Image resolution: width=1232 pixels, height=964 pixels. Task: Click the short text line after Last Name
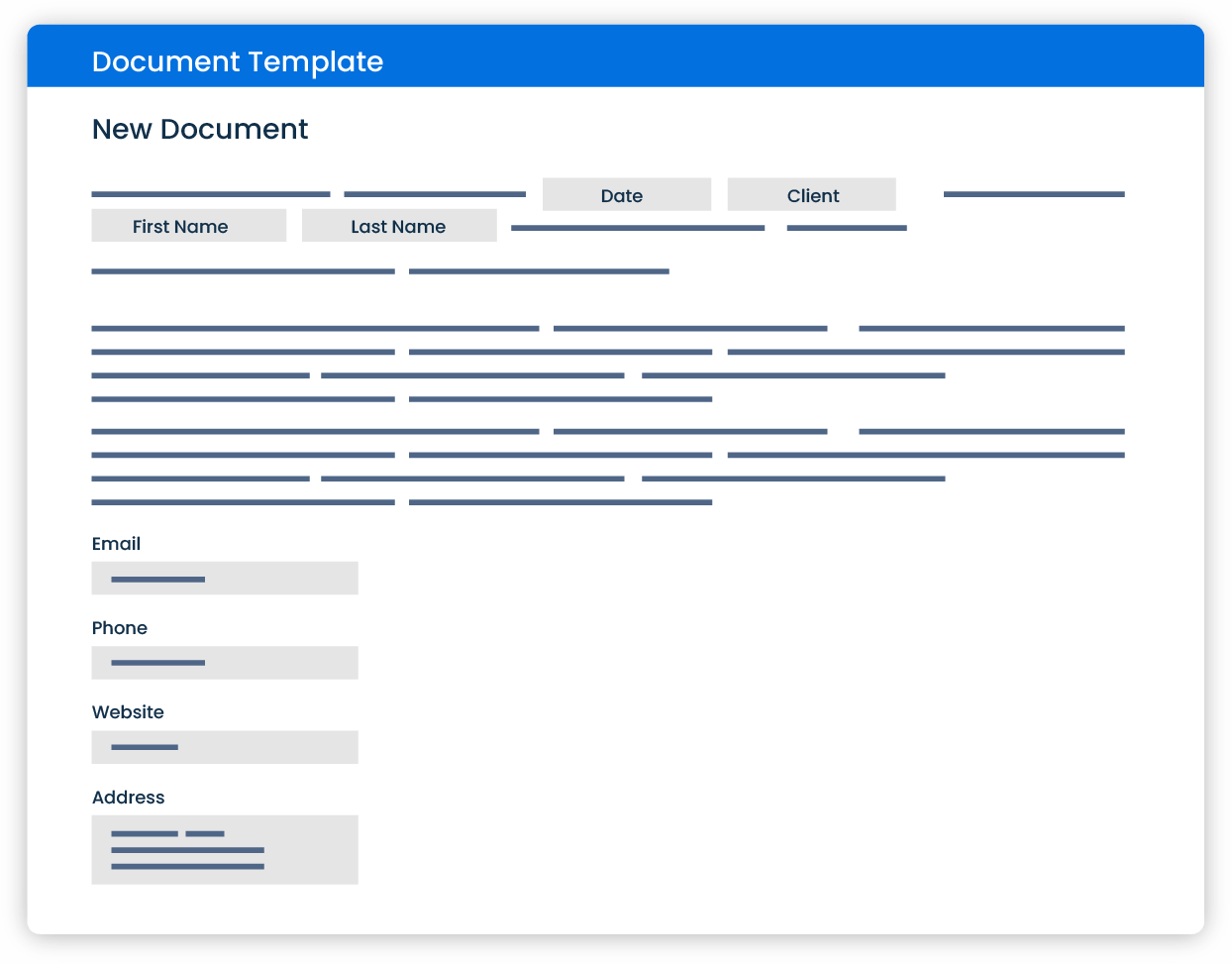pos(847,228)
